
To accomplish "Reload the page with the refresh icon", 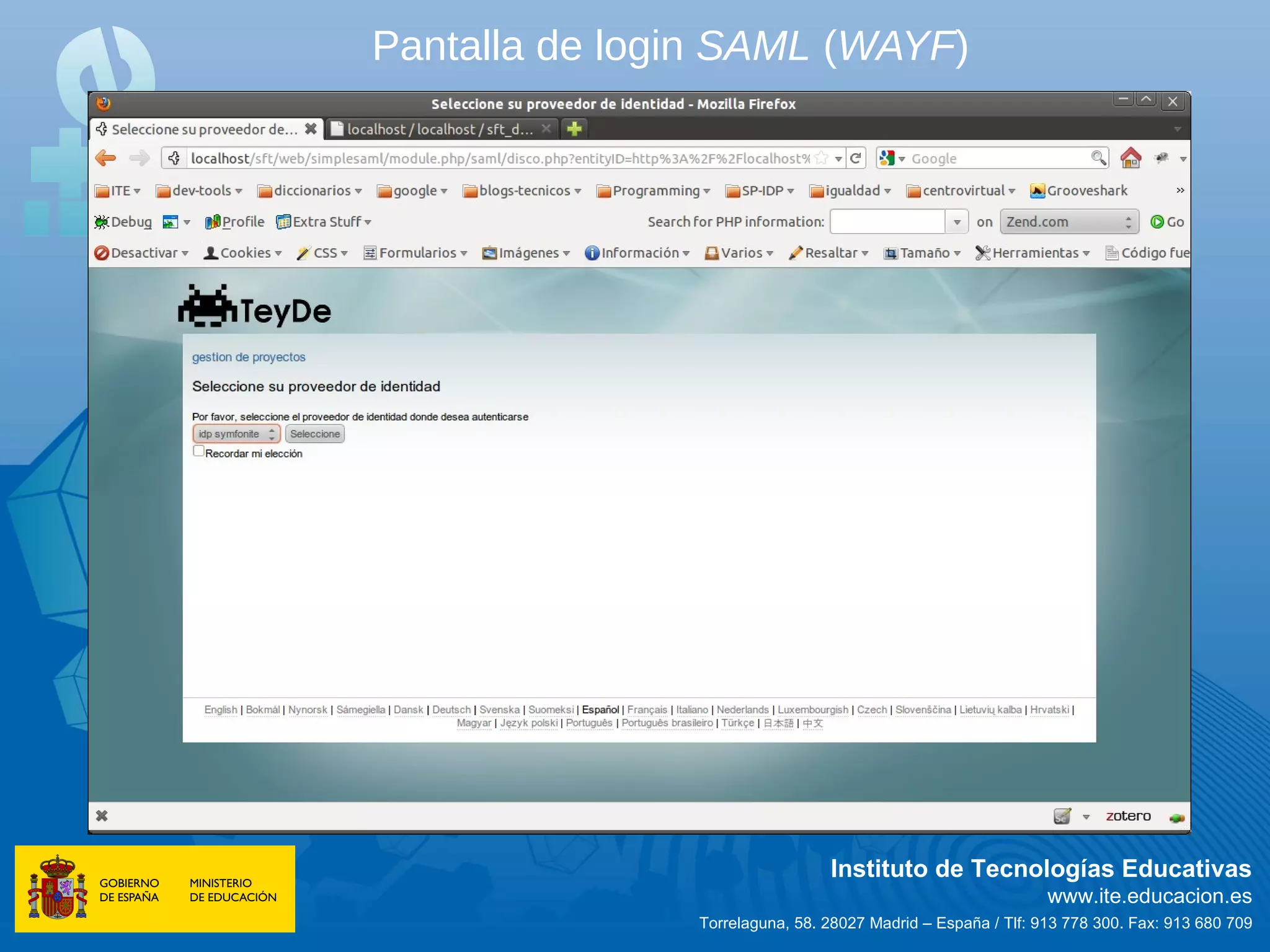I will point(856,158).
